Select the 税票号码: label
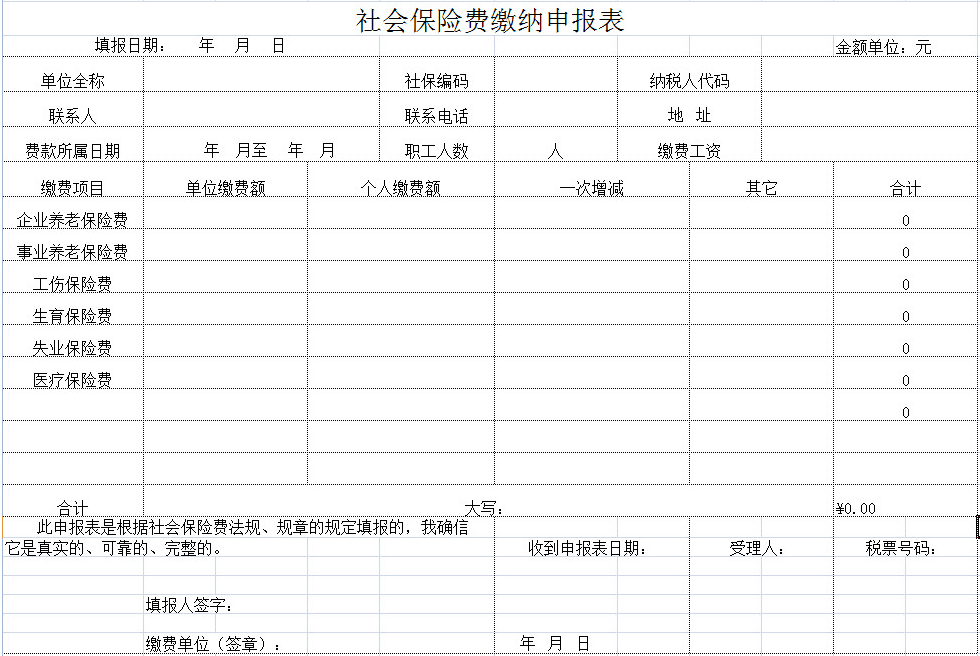 click(x=901, y=548)
